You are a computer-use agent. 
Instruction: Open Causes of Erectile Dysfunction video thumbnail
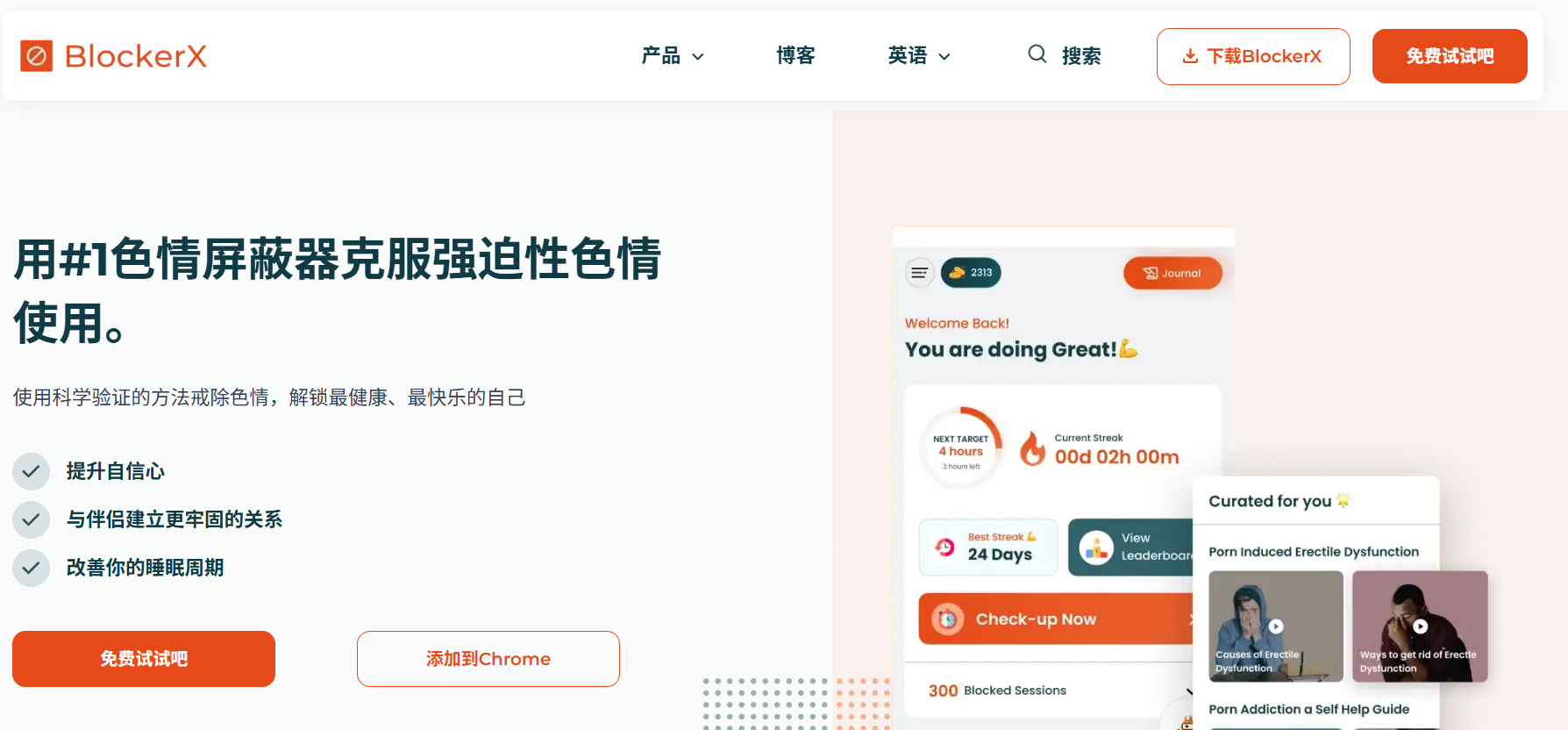1276,626
